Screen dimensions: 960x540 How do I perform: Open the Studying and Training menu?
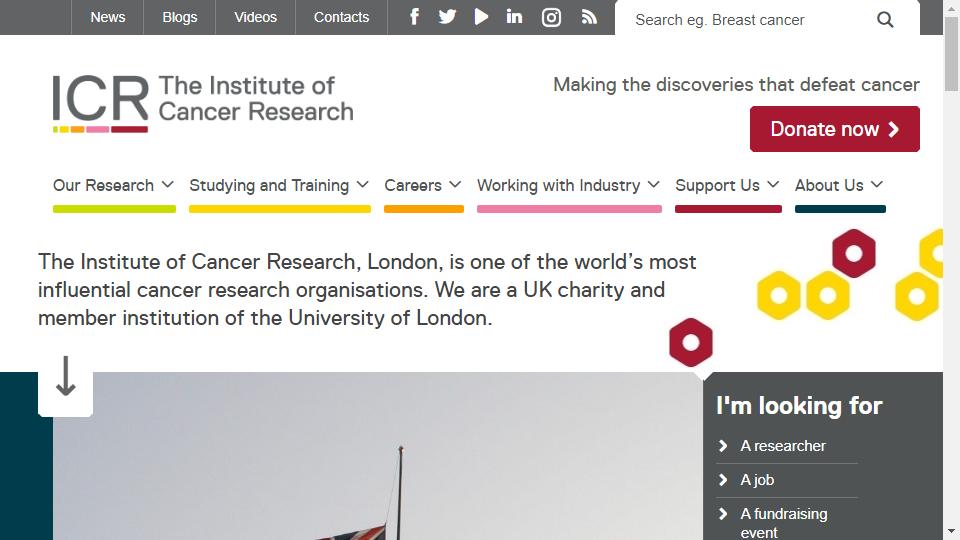click(x=269, y=186)
